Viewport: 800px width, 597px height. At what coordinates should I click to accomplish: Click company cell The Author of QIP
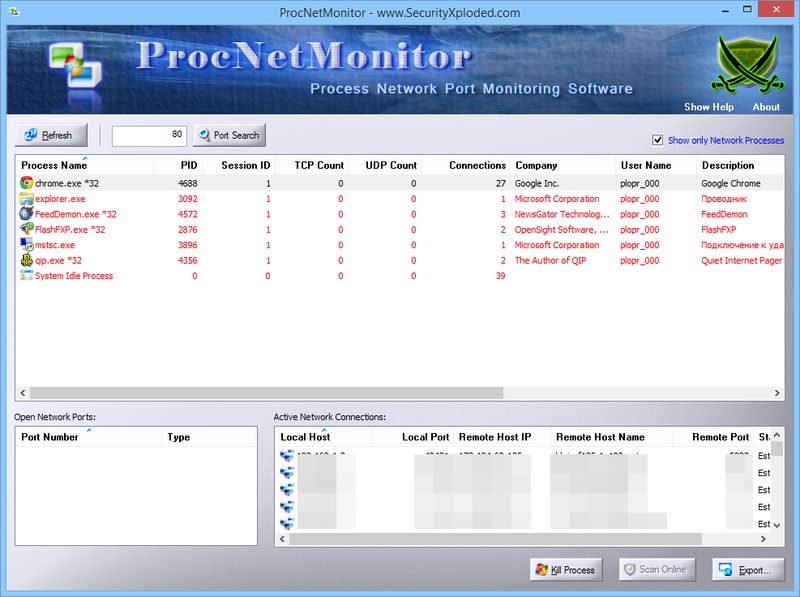pos(550,260)
